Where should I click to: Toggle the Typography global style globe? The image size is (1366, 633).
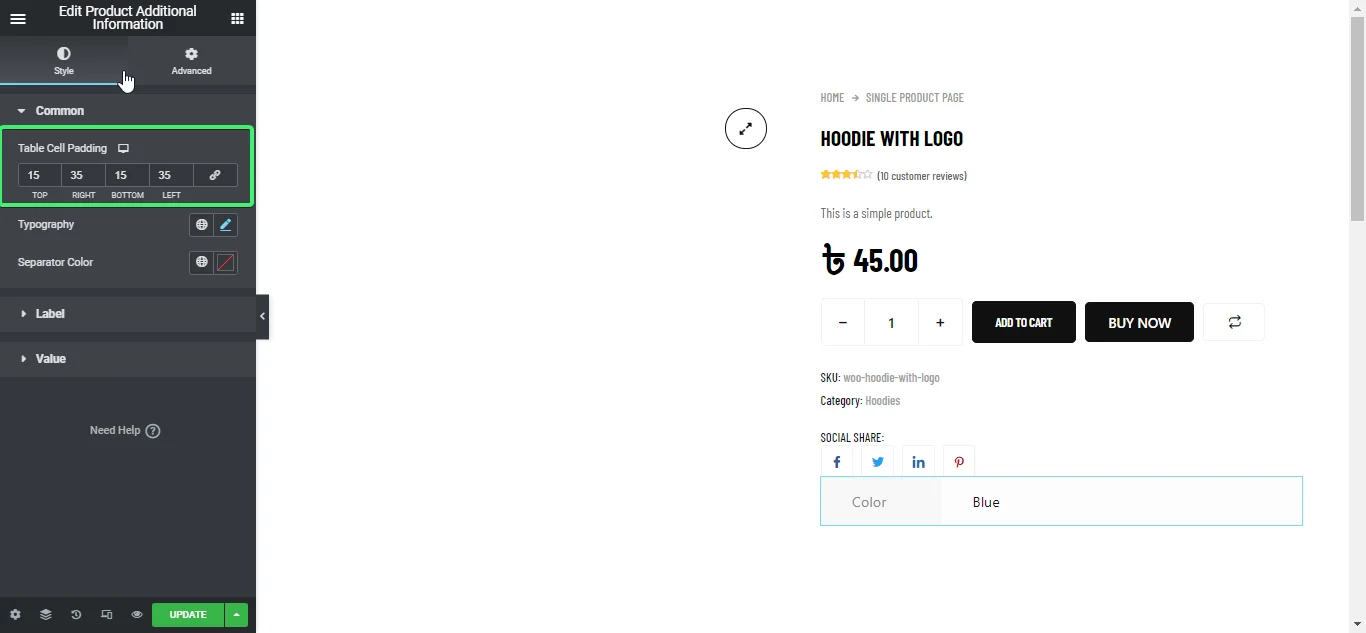(201, 225)
